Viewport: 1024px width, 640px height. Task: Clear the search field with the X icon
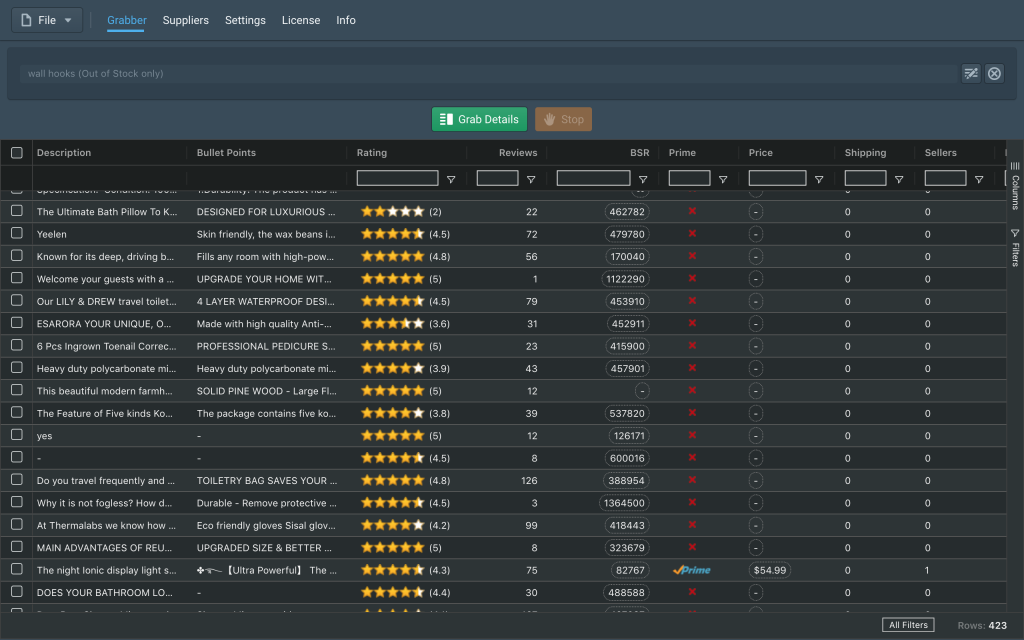point(994,73)
